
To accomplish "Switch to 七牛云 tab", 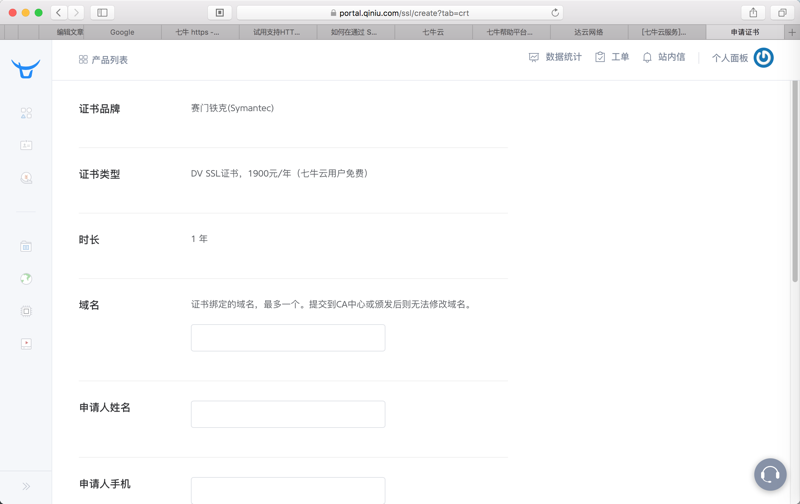I will click(x=433, y=32).
